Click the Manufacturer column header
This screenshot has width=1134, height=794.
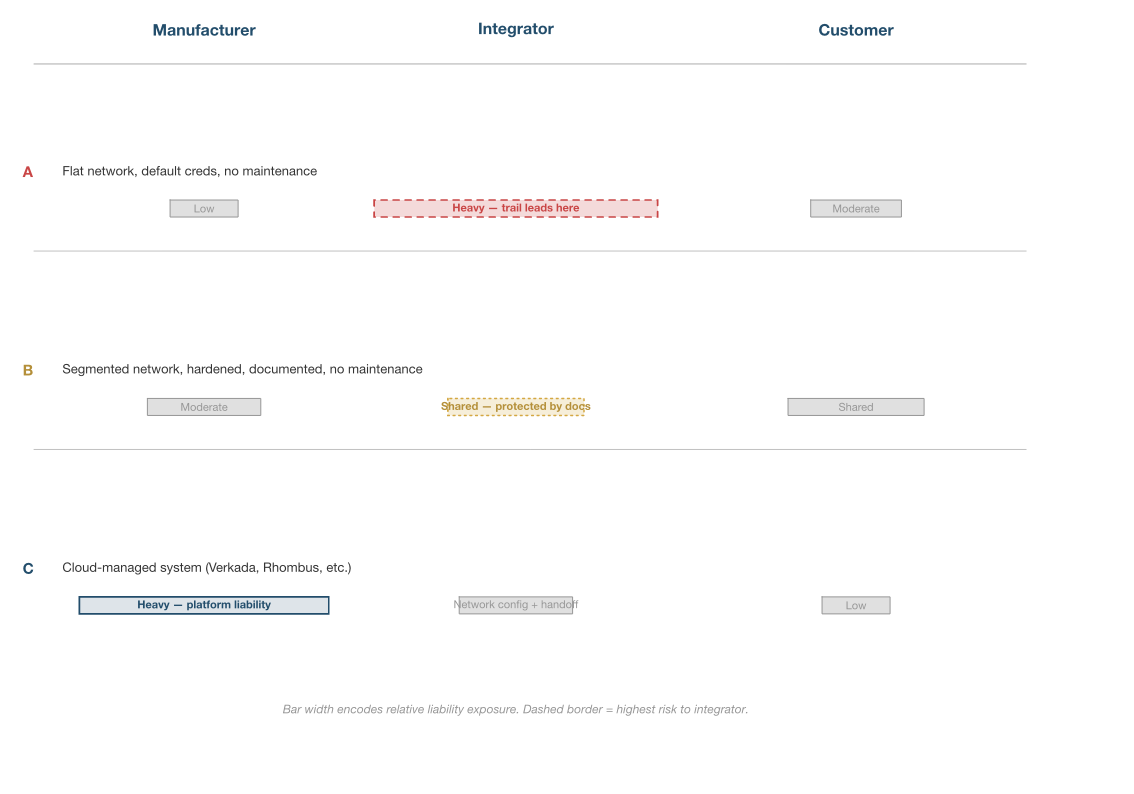click(x=204, y=30)
